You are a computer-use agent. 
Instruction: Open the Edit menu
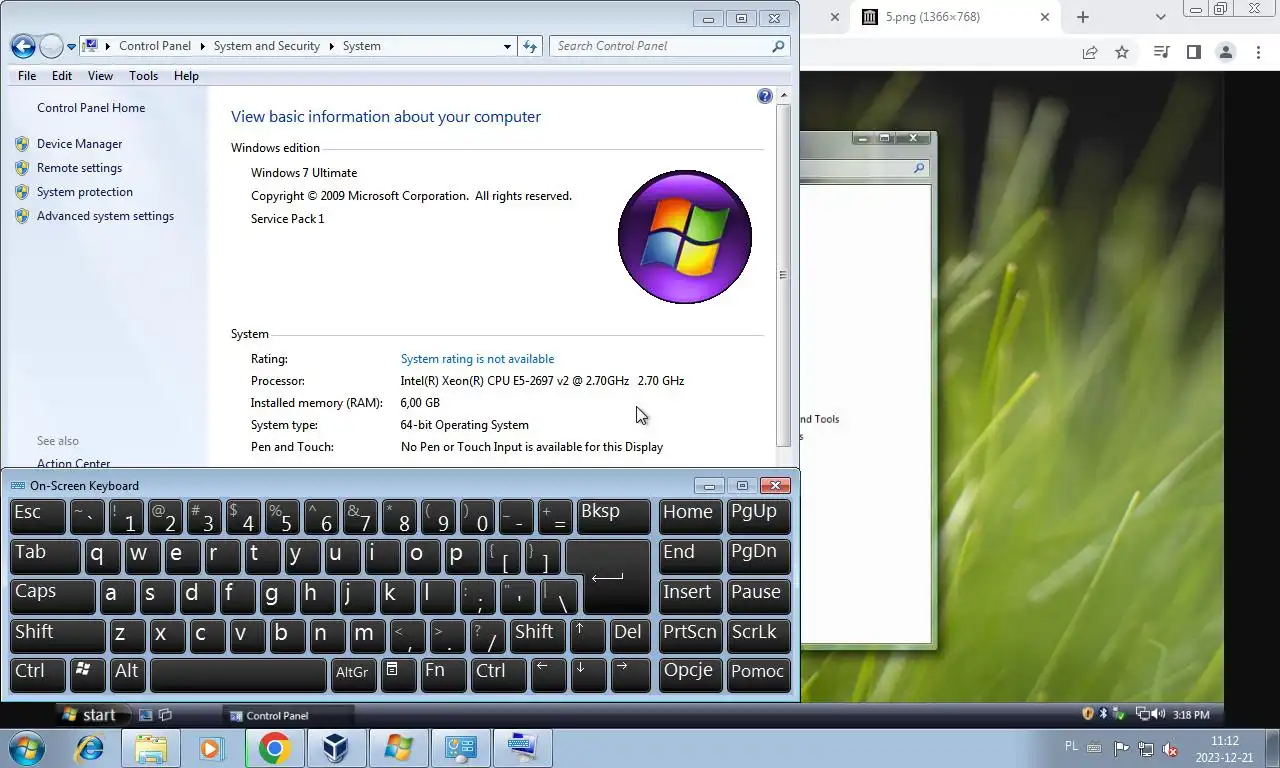pos(62,76)
